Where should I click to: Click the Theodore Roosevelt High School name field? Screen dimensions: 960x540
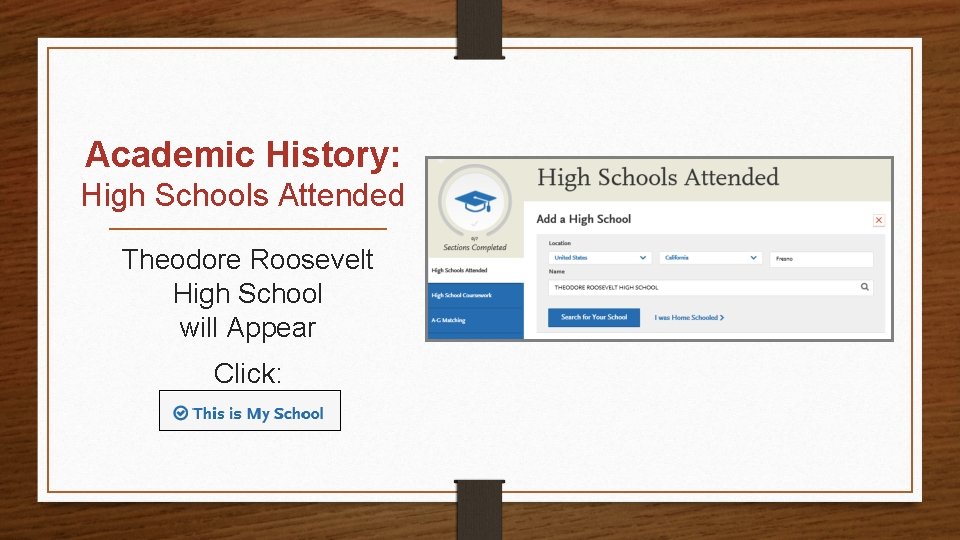tap(710, 287)
